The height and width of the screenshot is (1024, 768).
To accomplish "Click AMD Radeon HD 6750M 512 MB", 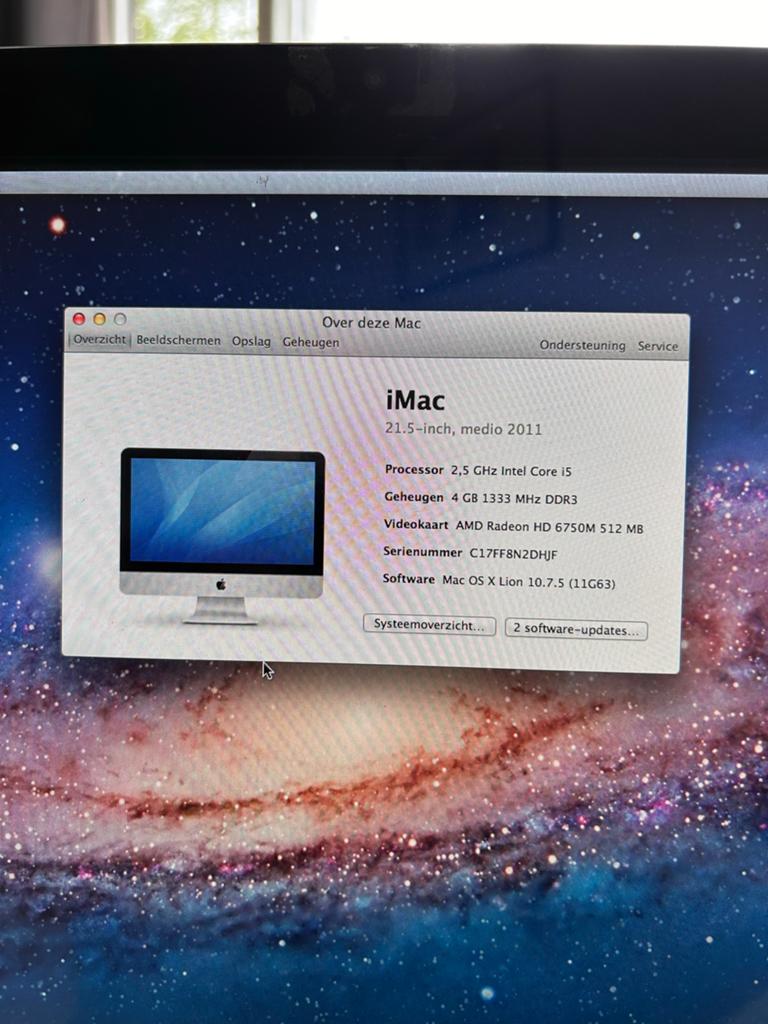I will pos(549,528).
